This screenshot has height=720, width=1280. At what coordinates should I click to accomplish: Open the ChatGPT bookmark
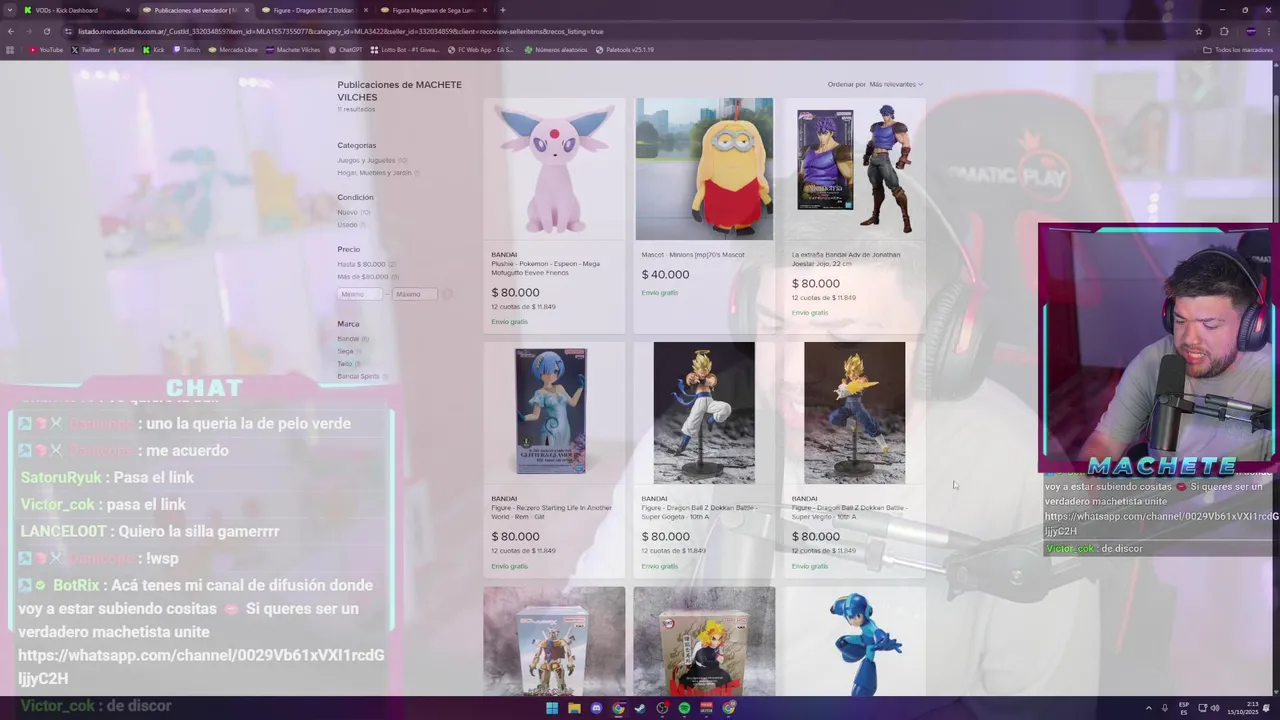tap(345, 49)
